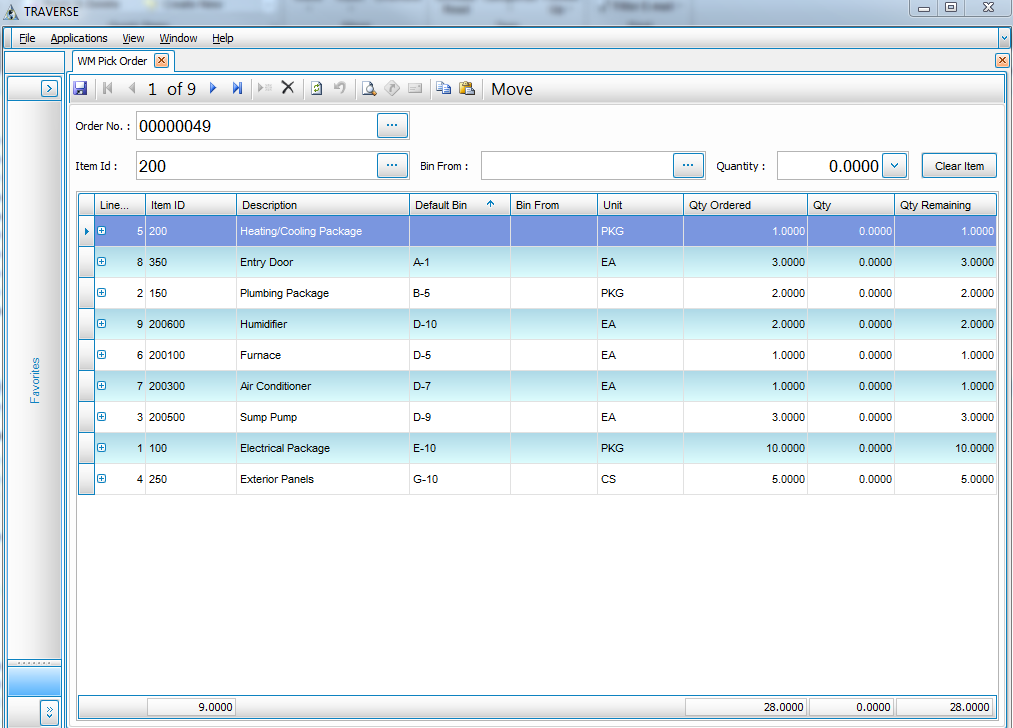Select the Exterior Panels description cell
Image resolution: width=1013 pixels, height=728 pixels.
[x=323, y=479]
